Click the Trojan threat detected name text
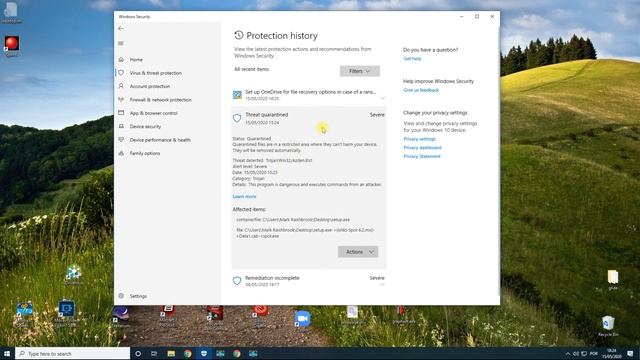Image resolution: width=640 pixels, height=360 pixels. tap(289, 160)
